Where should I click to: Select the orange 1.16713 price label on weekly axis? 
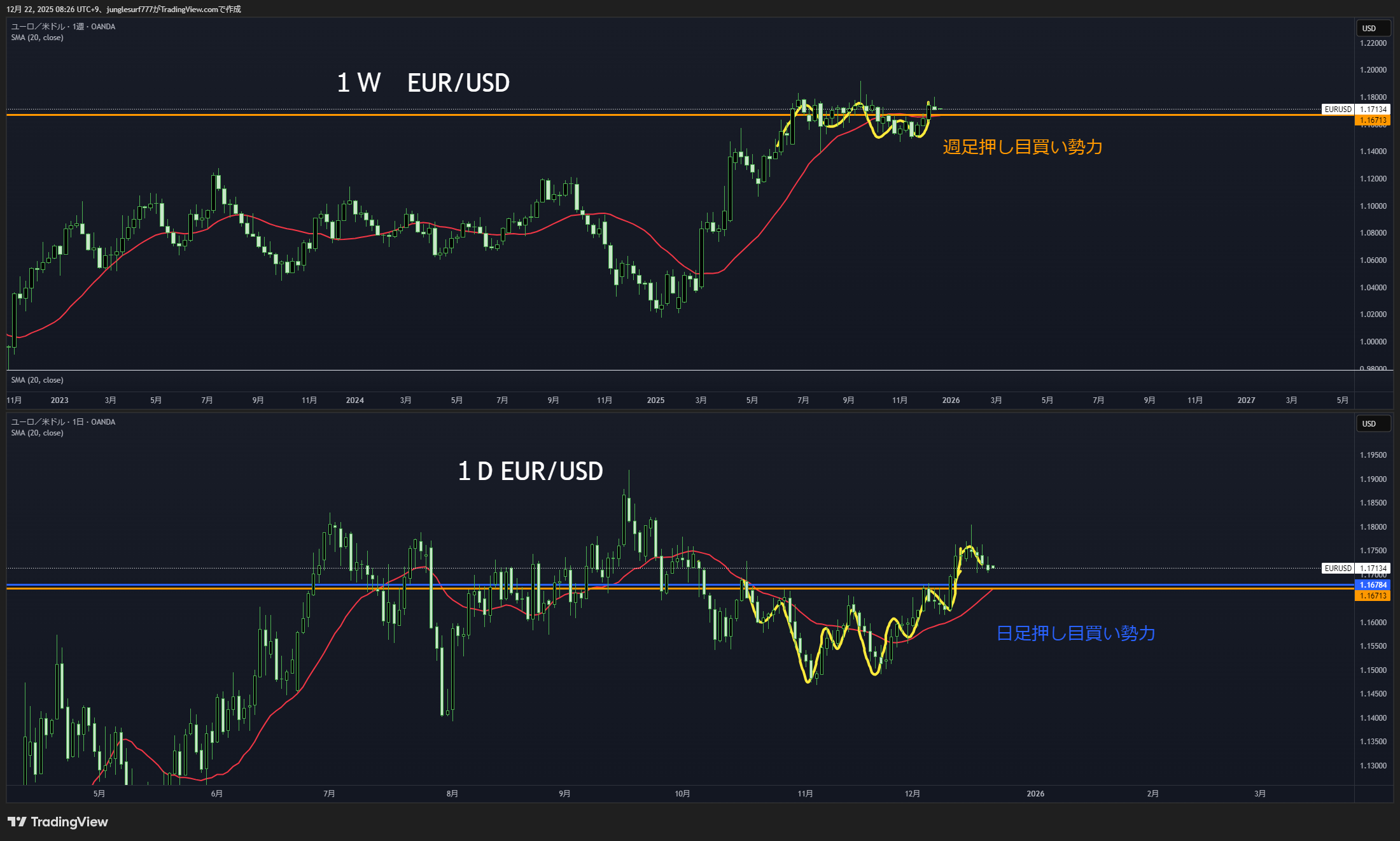pyautogui.click(x=1373, y=120)
